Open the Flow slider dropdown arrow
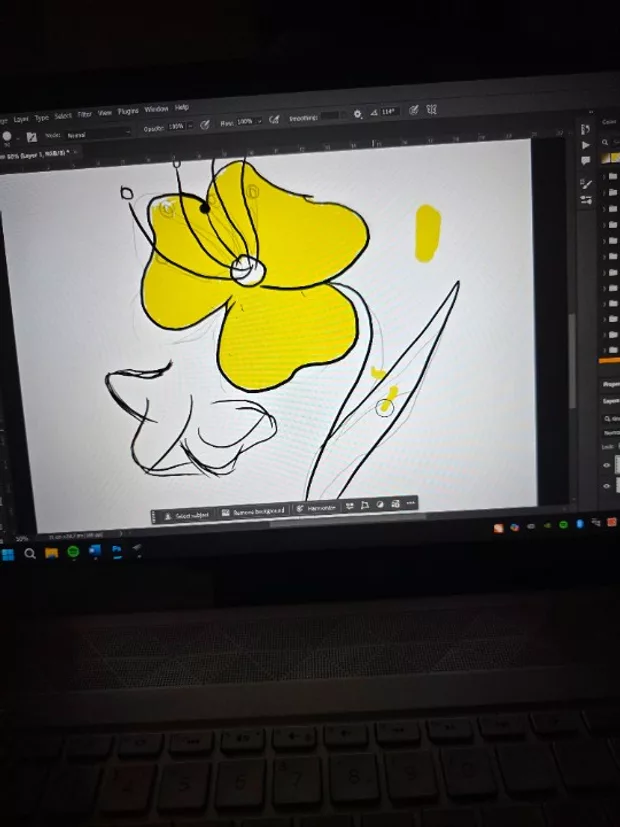Viewport: 620px width, 827px height. [x=259, y=121]
